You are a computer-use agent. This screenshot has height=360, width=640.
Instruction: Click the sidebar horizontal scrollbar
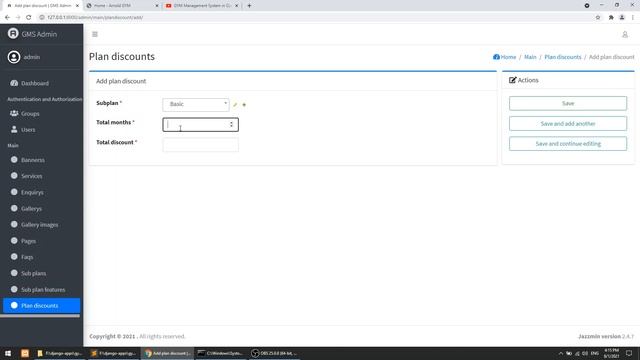click(x=40, y=316)
